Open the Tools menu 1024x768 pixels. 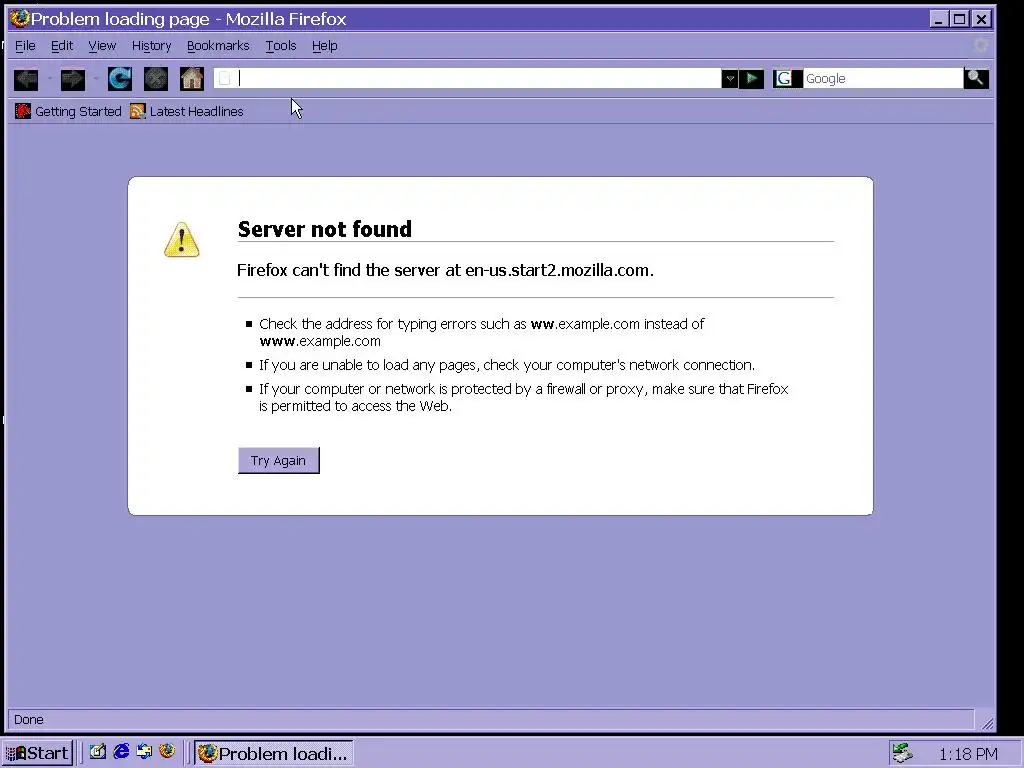tap(281, 46)
